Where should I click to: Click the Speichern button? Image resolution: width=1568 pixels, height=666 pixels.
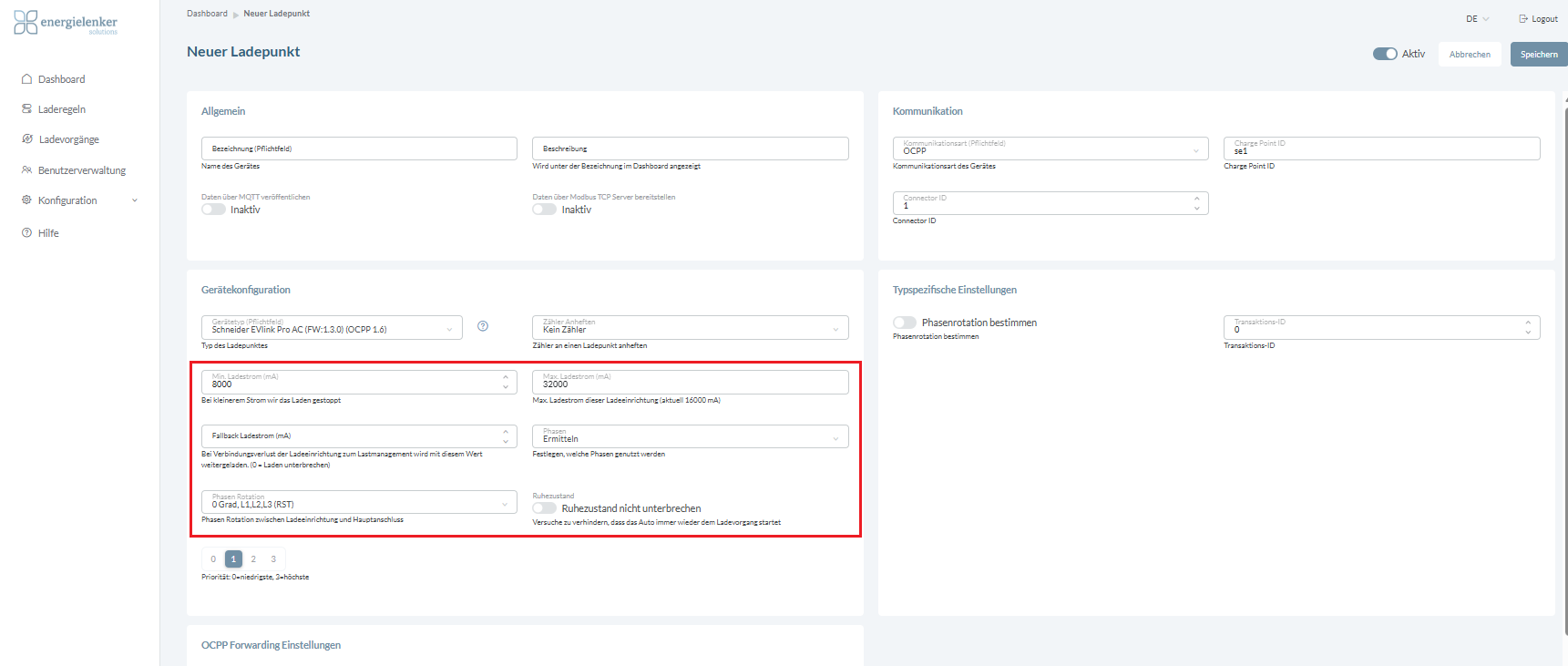point(1538,55)
